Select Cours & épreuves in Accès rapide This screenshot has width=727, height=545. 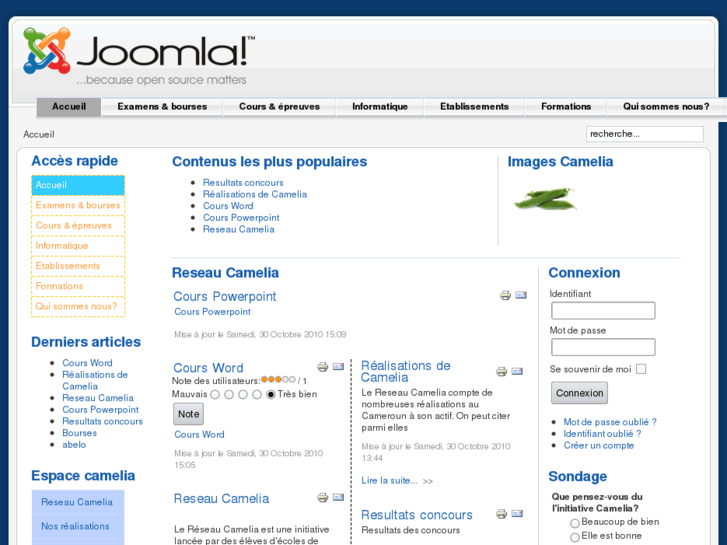pyautogui.click(x=78, y=226)
